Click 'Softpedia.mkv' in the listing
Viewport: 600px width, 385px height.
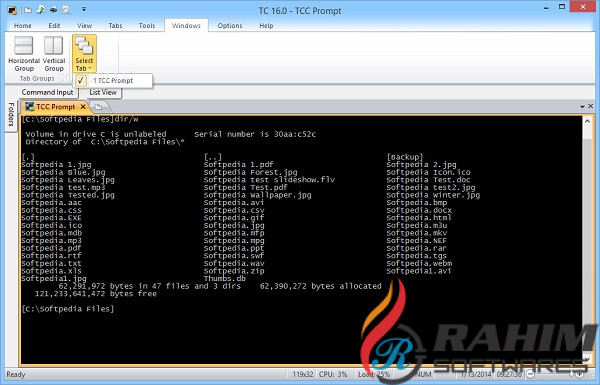pyautogui.click(x=417, y=233)
